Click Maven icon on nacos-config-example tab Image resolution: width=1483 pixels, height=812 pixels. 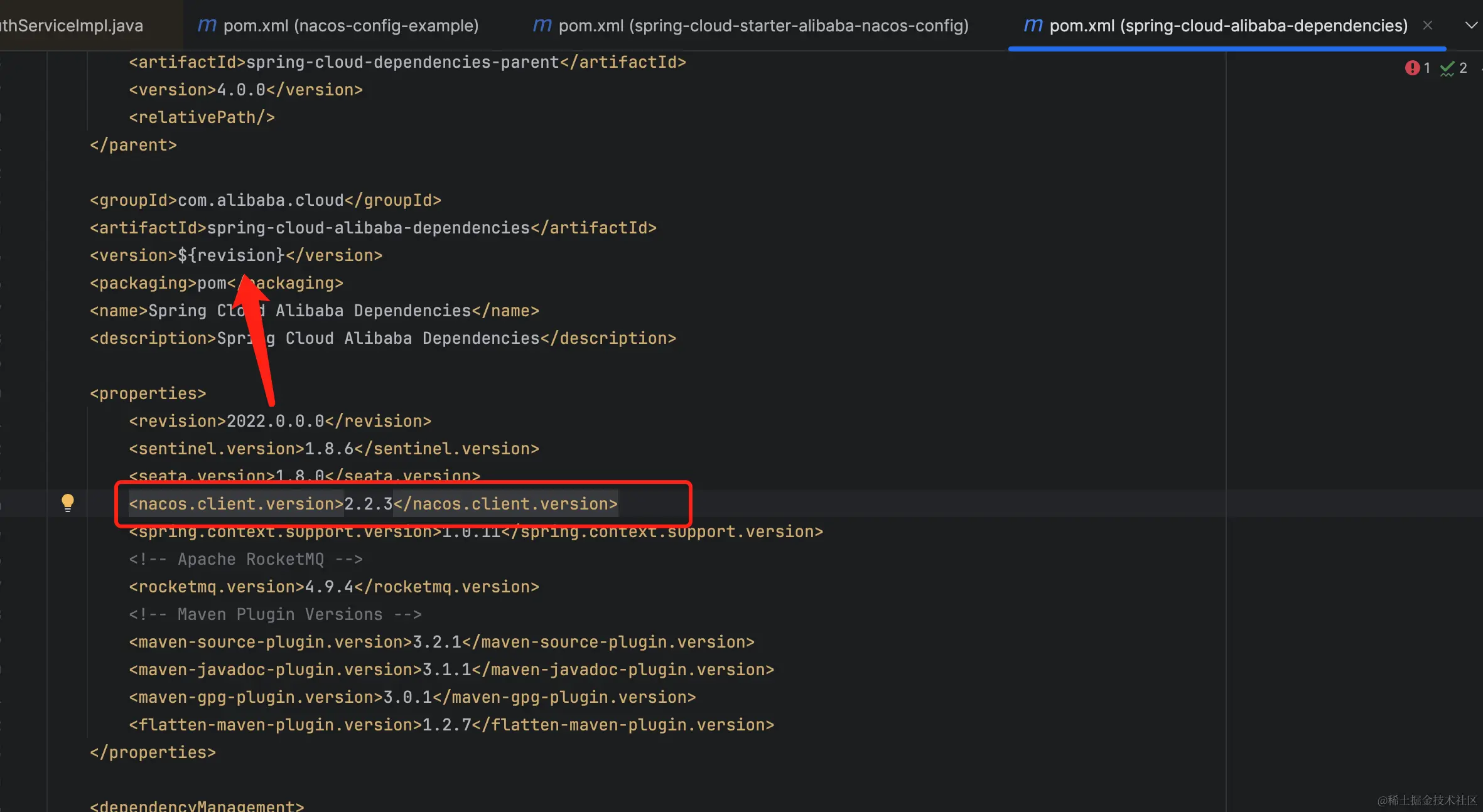207,25
